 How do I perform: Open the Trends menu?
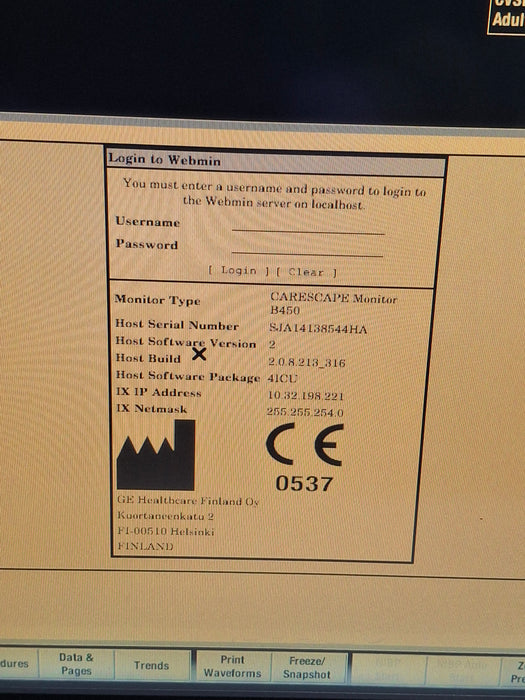pos(152,666)
